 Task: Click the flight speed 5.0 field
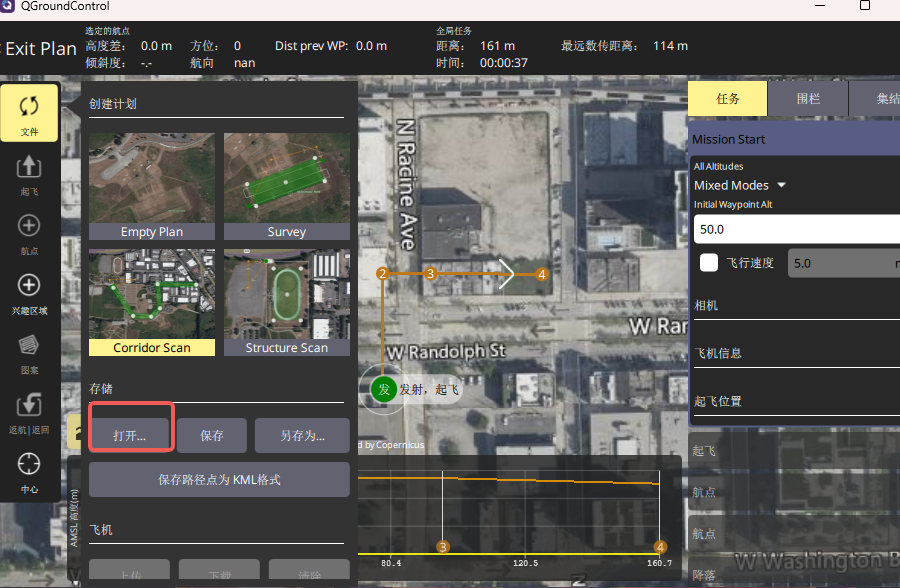coord(844,263)
